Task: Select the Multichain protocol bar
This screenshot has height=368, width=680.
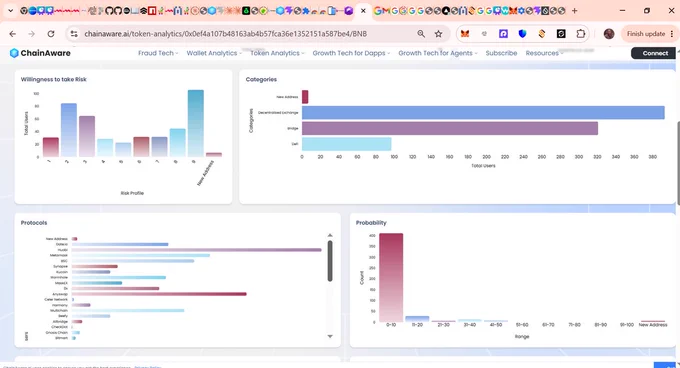Action: pyautogui.click(x=128, y=310)
